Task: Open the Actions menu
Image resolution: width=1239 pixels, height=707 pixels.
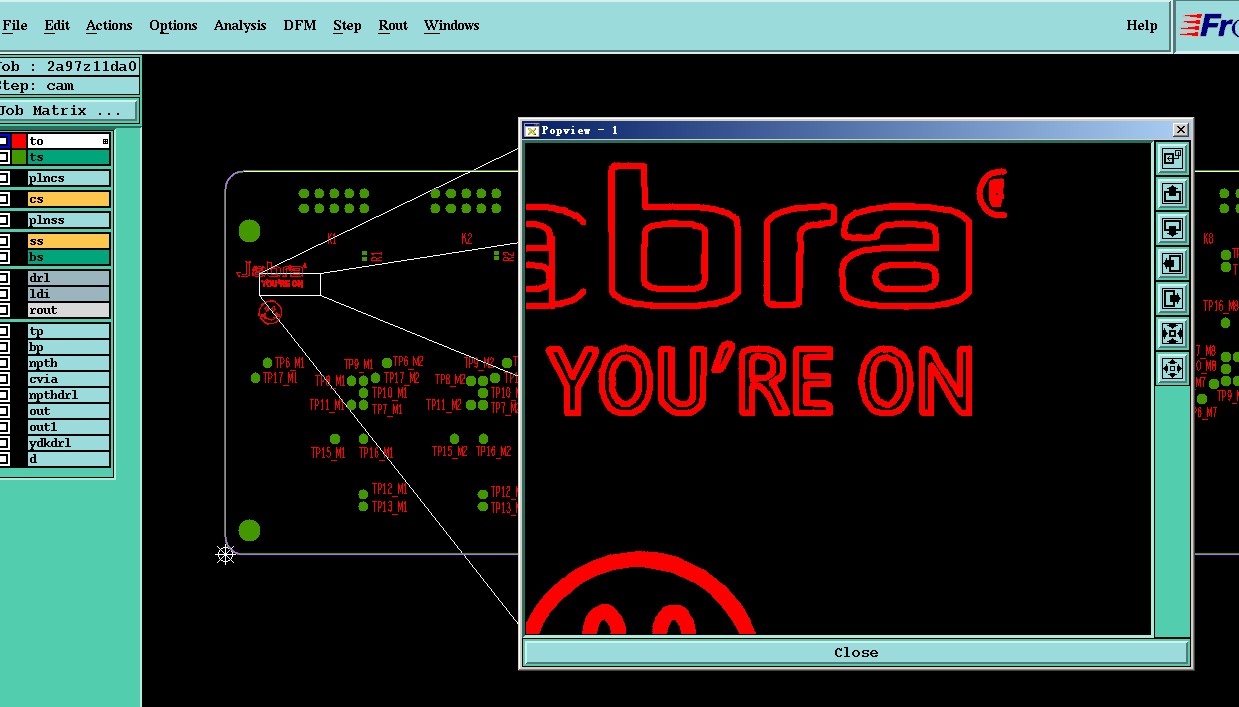Action: pos(109,25)
